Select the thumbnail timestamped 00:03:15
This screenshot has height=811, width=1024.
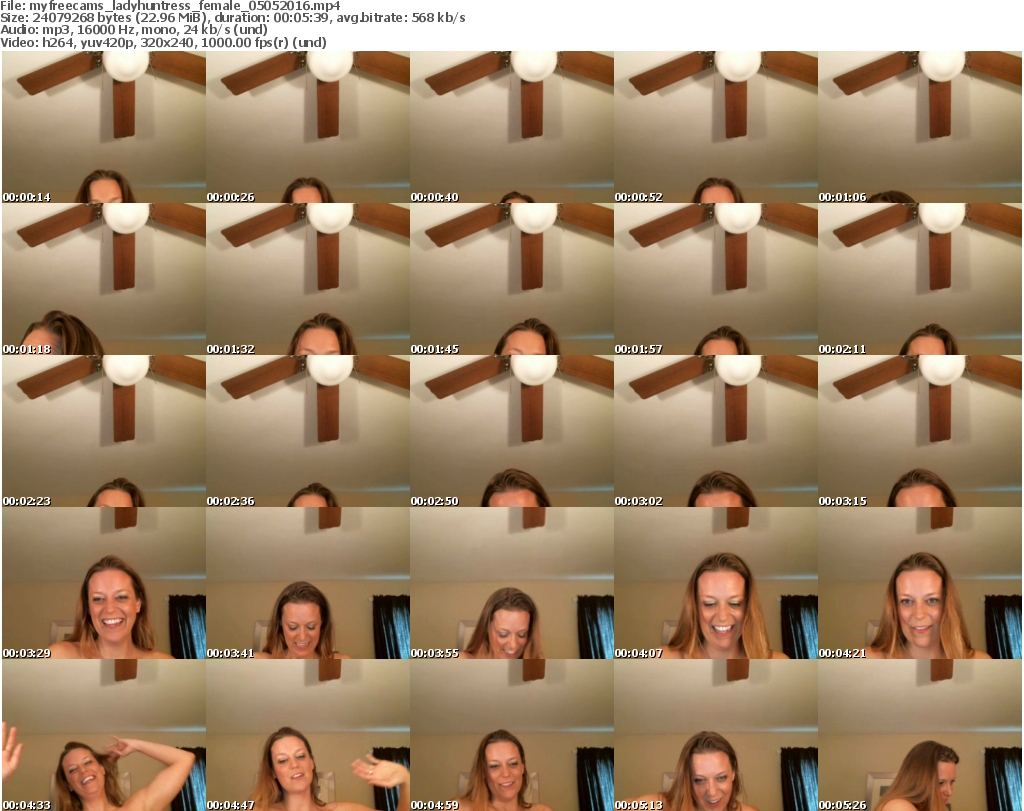(x=920, y=431)
